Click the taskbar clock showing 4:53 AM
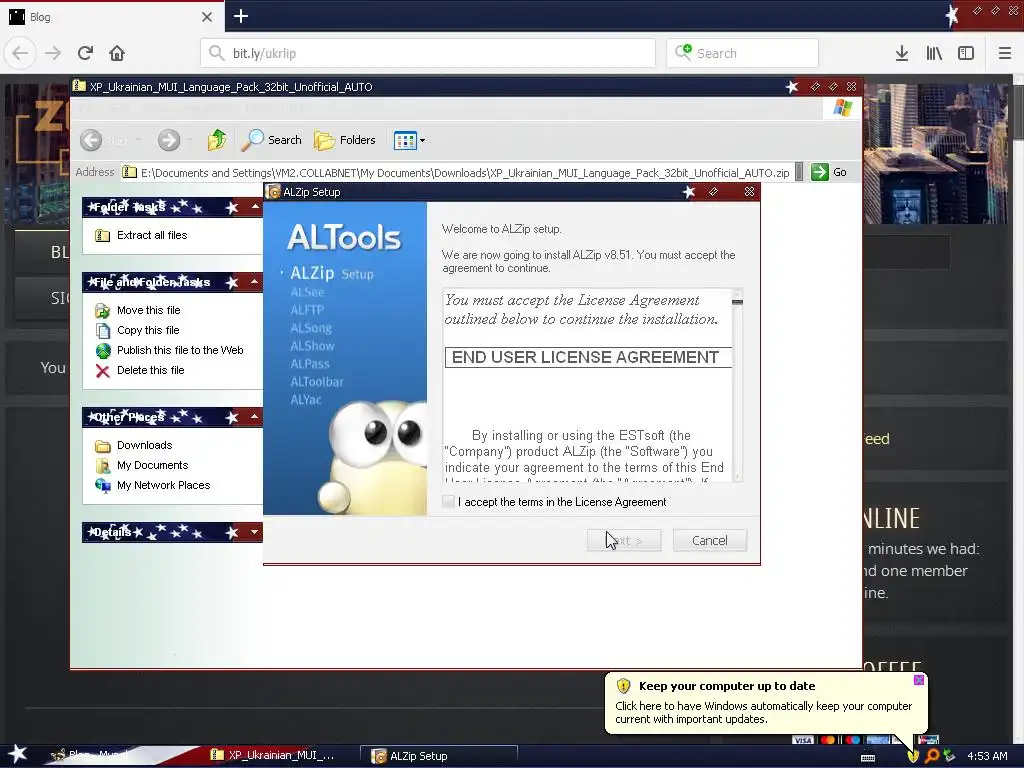Image resolution: width=1024 pixels, height=768 pixels. click(x=987, y=756)
